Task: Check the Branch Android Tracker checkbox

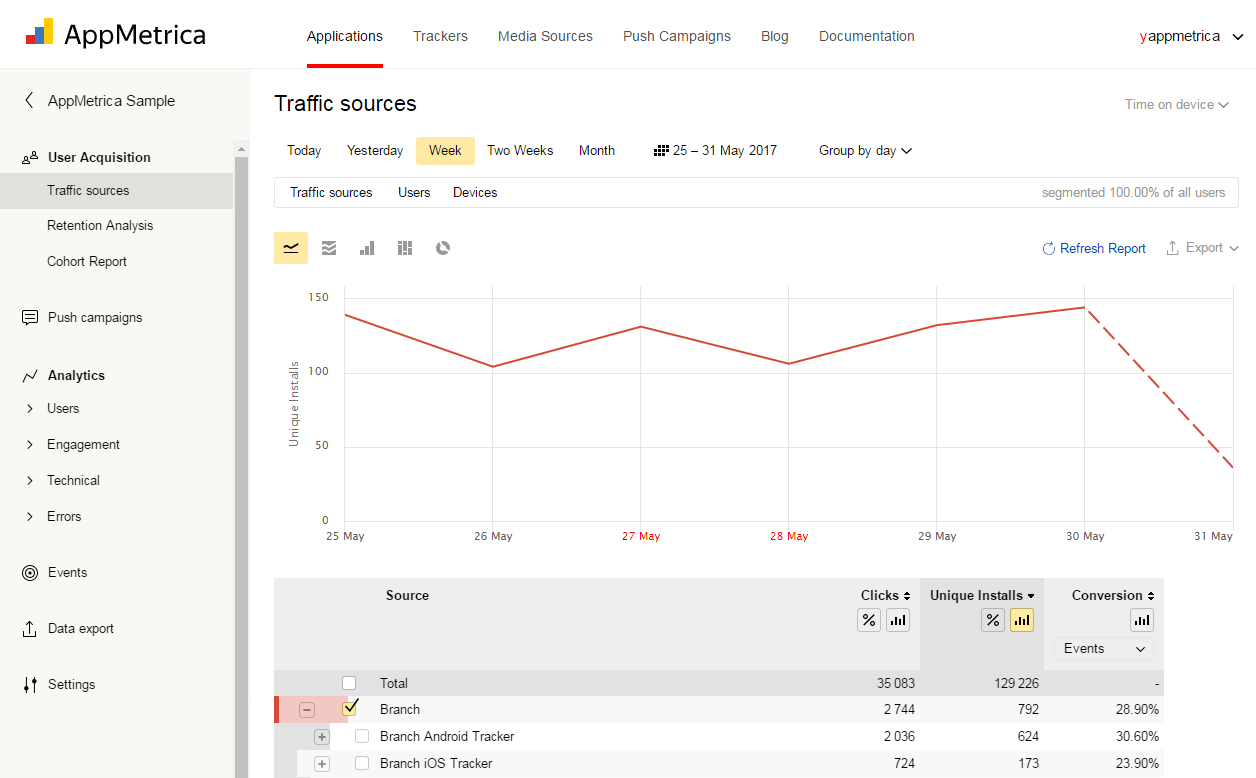Action: click(362, 736)
